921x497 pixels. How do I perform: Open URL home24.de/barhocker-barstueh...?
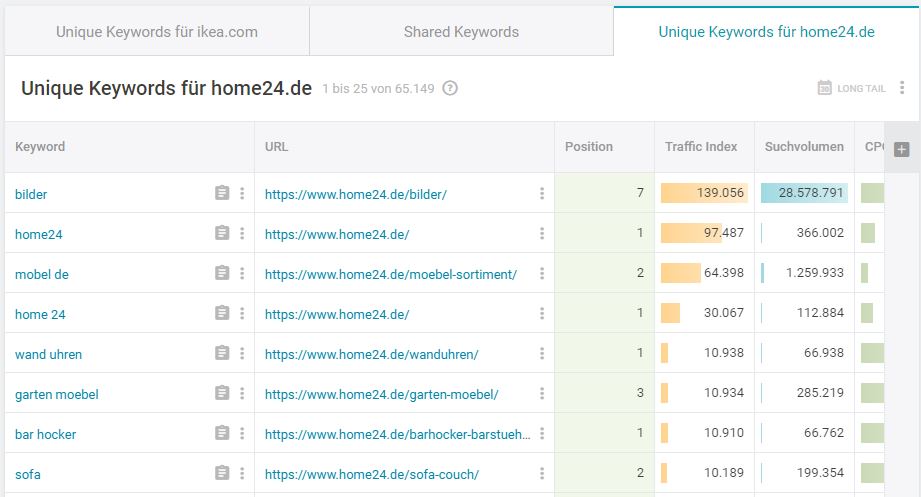398,434
